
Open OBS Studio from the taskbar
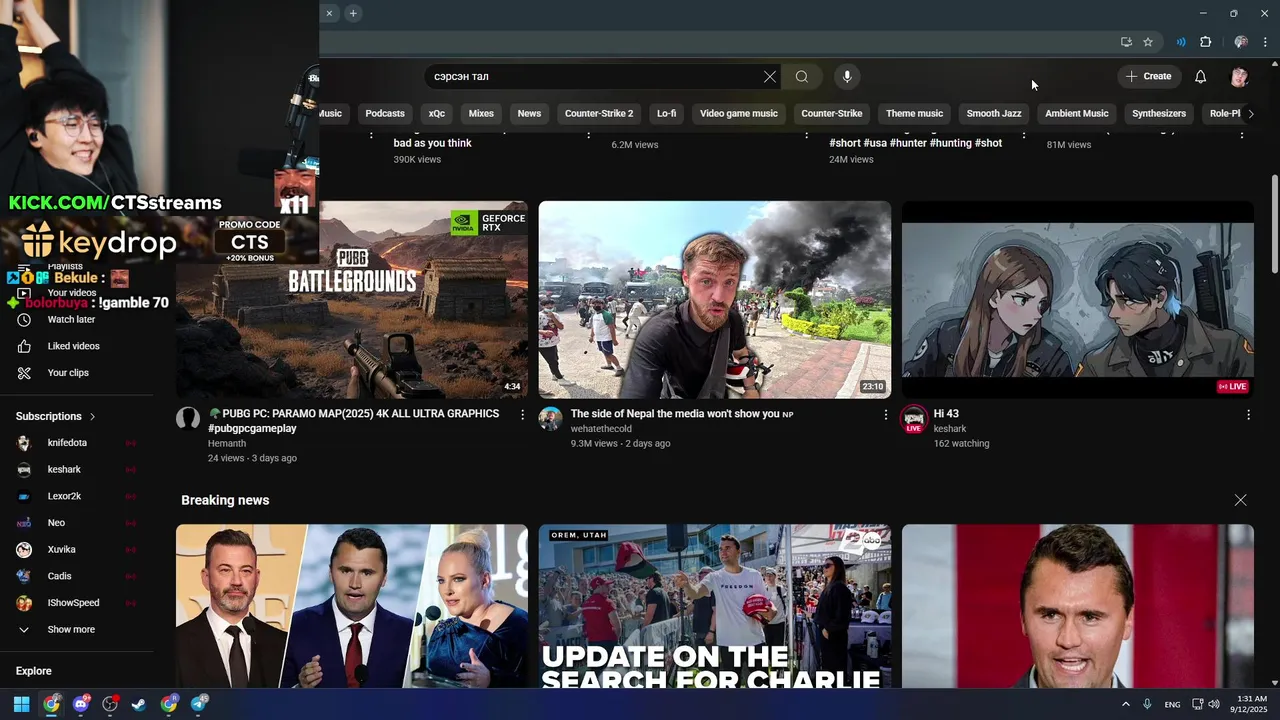(110, 704)
